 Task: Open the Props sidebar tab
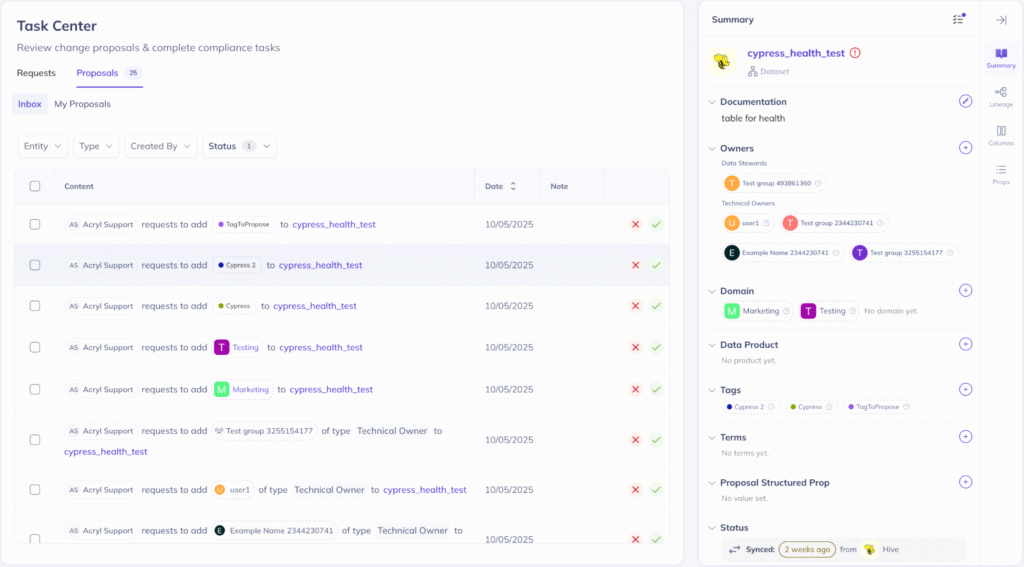[x=1000, y=174]
